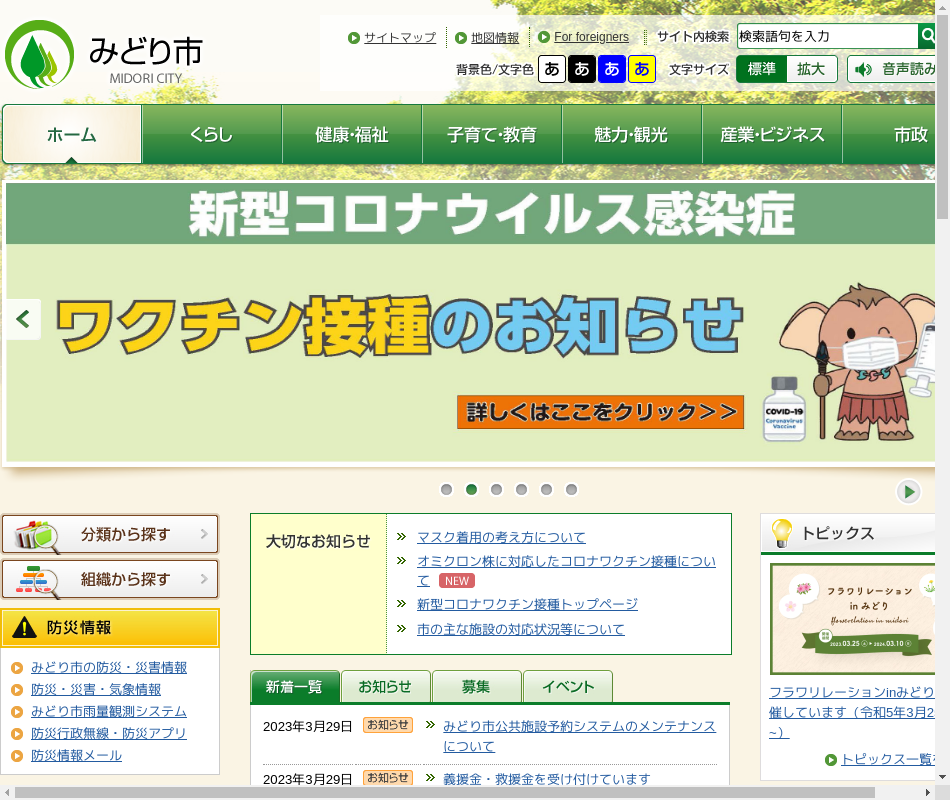Switch to the イベント tab
This screenshot has height=800, width=950.
tap(567, 687)
